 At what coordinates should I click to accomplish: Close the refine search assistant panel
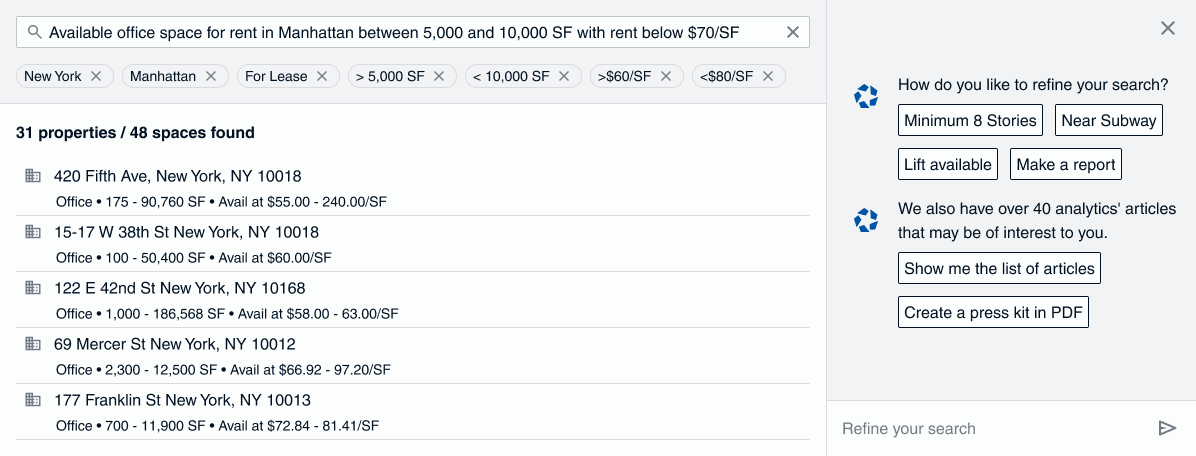[x=1167, y=28]
